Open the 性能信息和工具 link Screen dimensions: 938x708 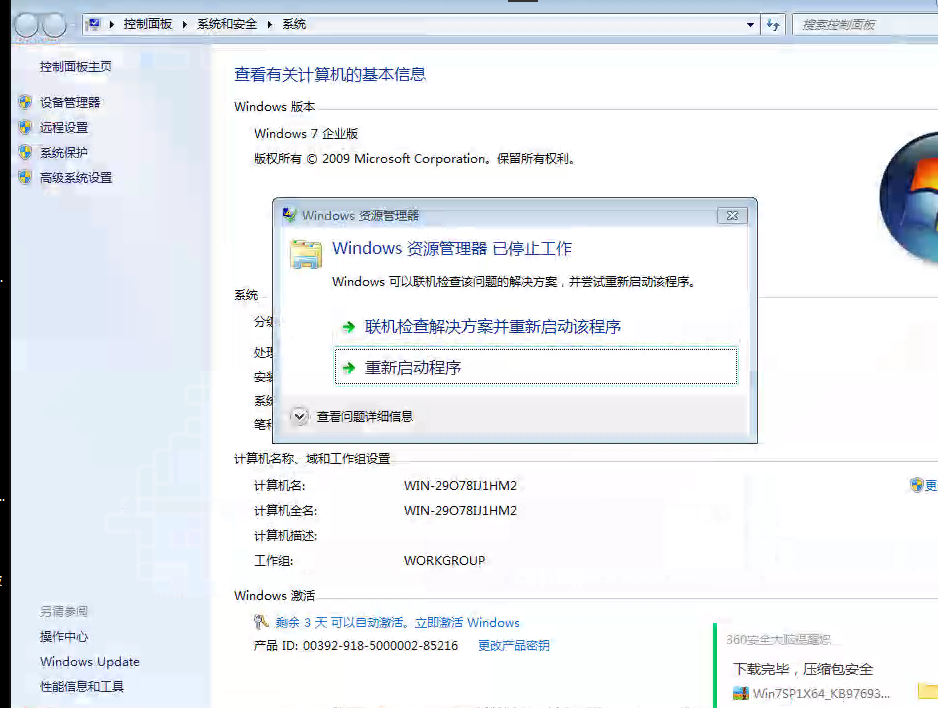(82, 686)
